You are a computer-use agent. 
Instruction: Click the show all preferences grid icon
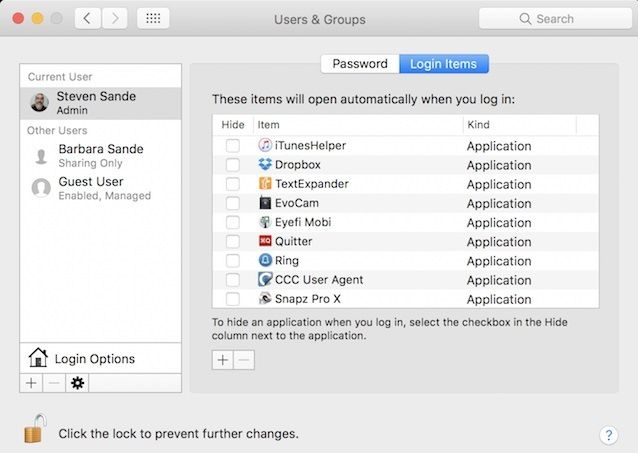tap(152, 19)
